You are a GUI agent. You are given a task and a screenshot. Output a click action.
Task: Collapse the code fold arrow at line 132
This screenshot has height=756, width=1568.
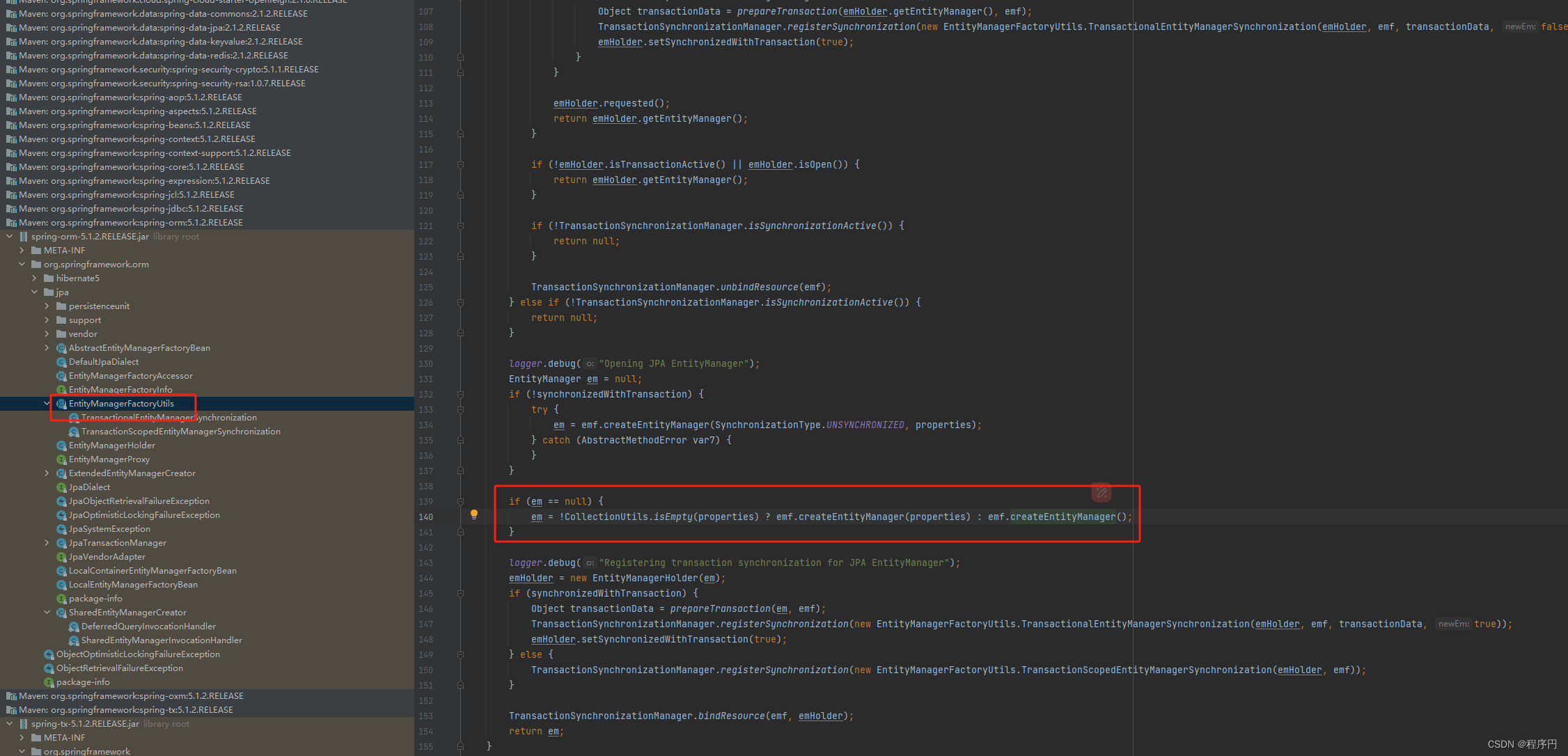click(460, 394)
